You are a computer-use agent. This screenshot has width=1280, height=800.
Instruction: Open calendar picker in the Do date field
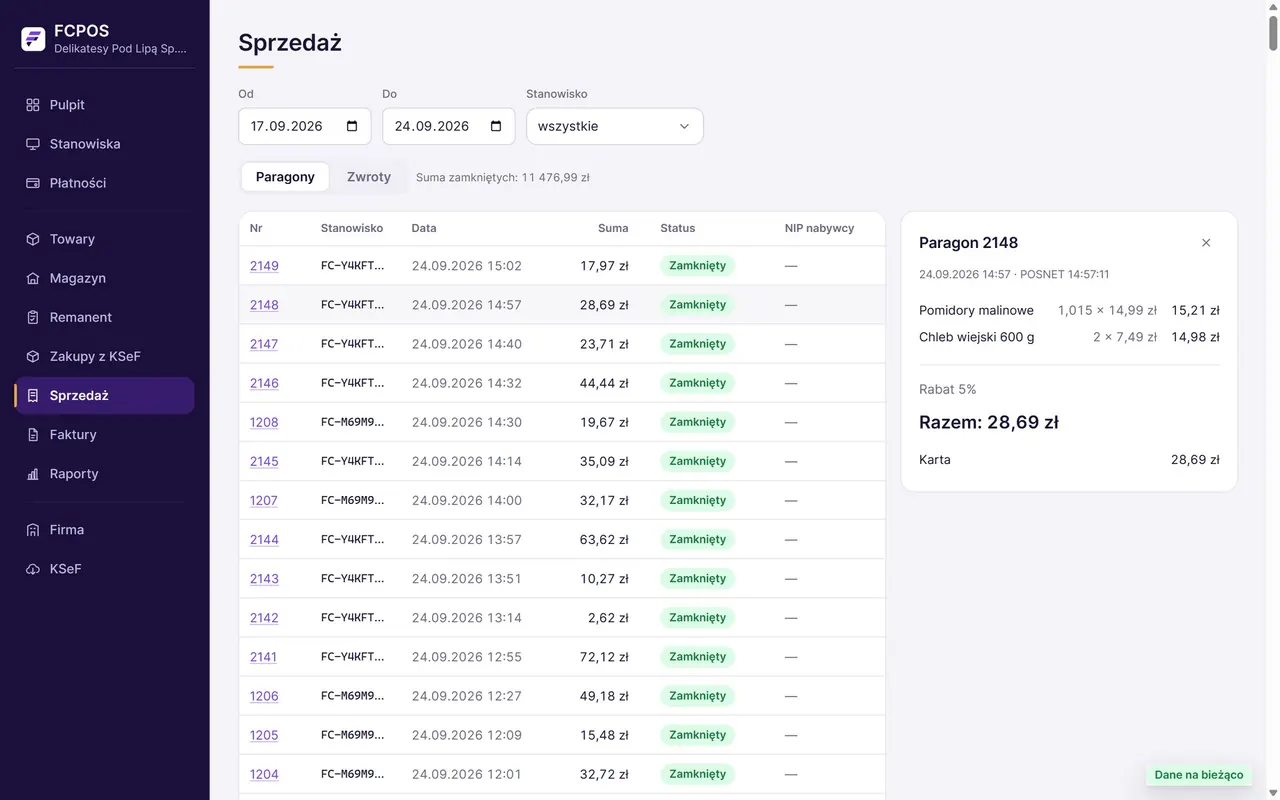(x=496, y=126)
